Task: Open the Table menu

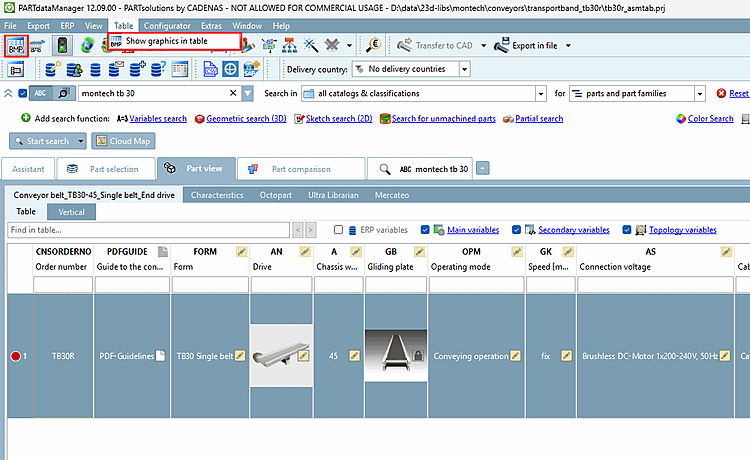Action: pyautogui.click(x=123, y=26)
